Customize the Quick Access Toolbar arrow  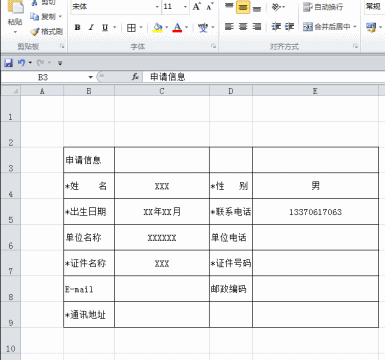pyautogui.click(x=60, y=63)
